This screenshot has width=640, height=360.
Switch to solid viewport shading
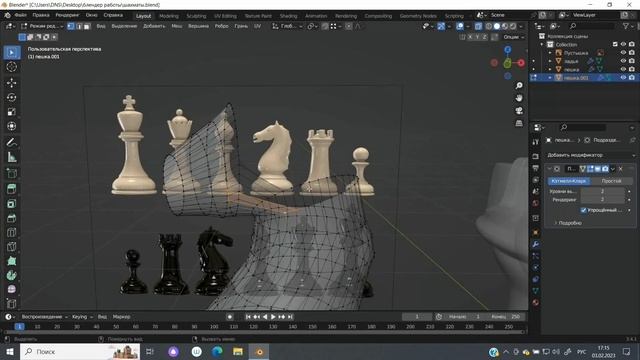pyautogui.click(x=497, y=26)
